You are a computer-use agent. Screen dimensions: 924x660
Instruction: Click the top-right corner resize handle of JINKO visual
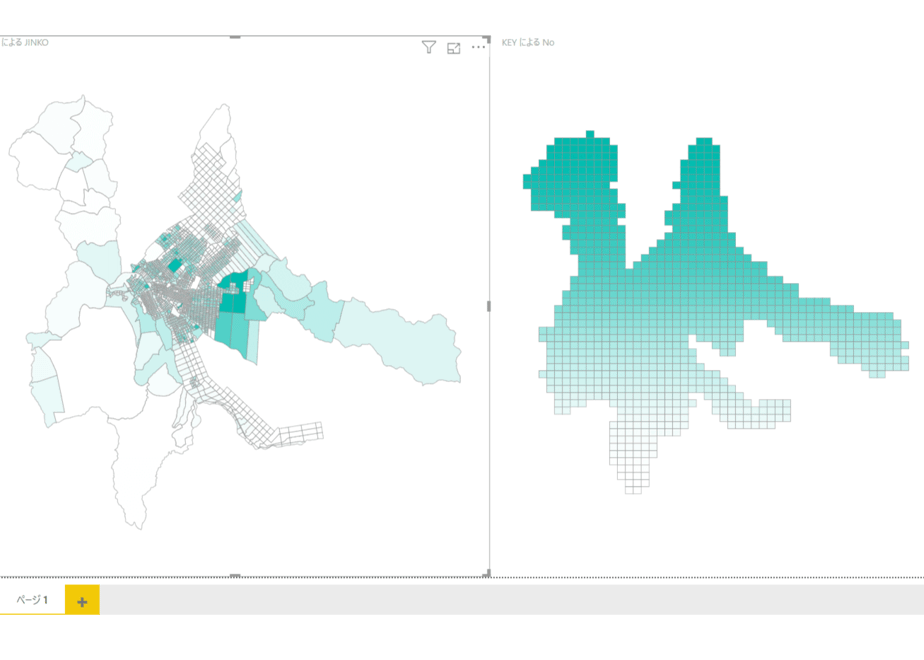coord(487,39)
